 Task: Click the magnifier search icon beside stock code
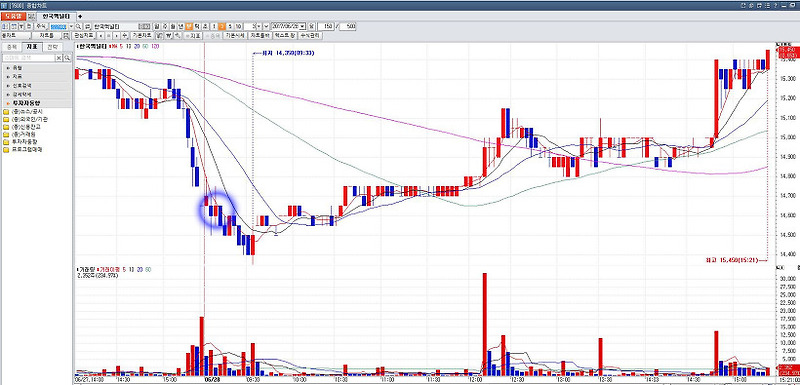(79, 27)
